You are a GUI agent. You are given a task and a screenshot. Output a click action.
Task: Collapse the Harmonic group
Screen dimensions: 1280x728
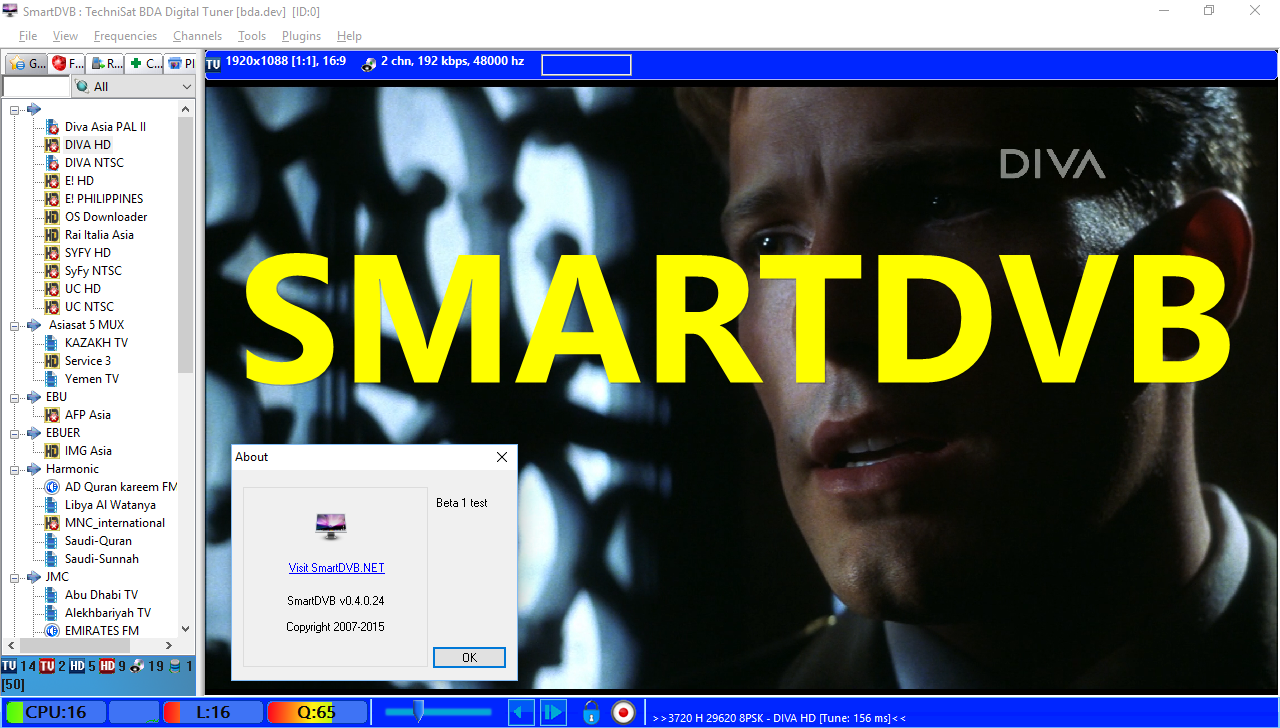coord(15,469)
